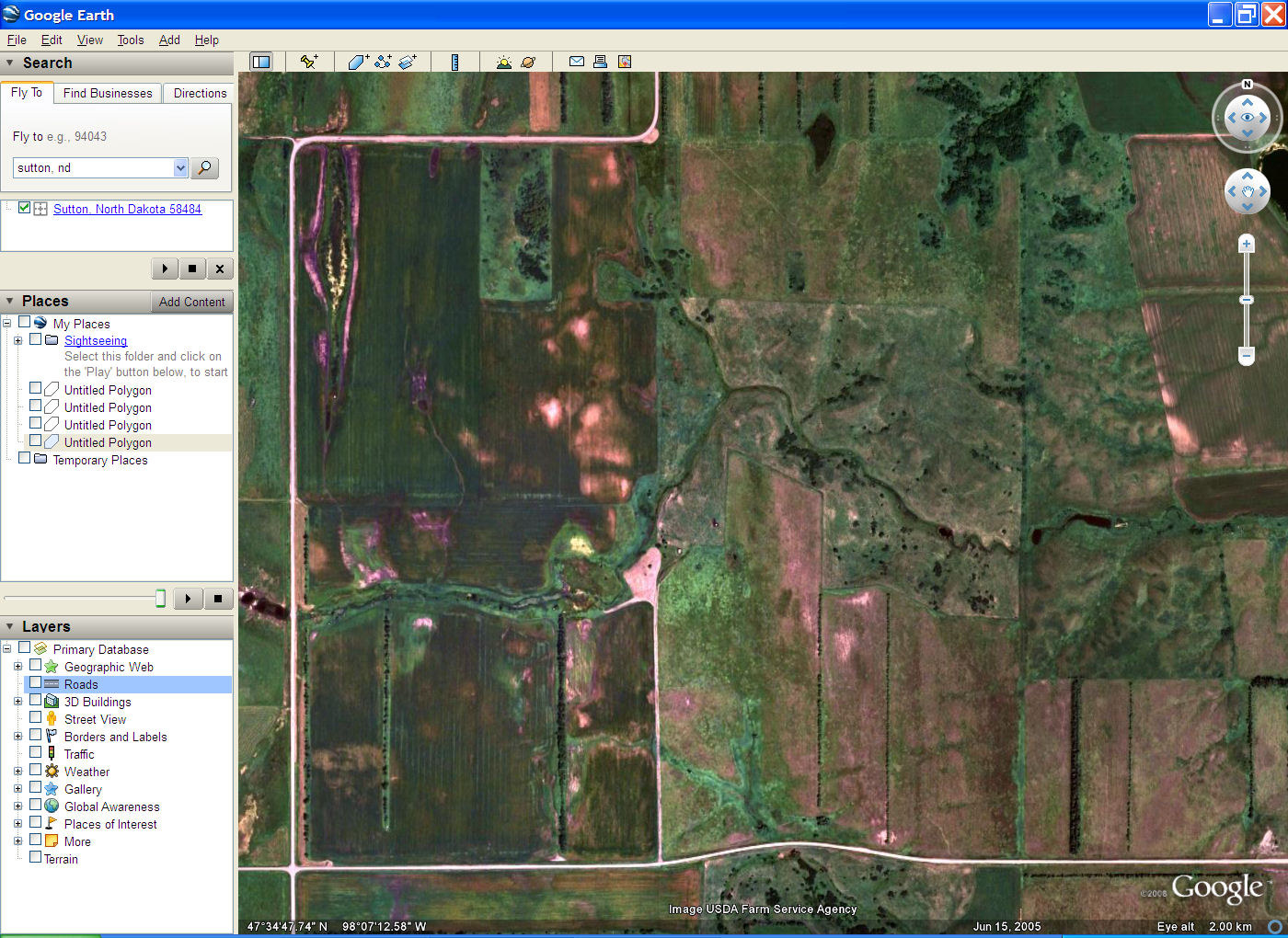Reset north on the compass N
Image resolution: width=1288 pixels, height=938 pixels.
(1248, 85)
